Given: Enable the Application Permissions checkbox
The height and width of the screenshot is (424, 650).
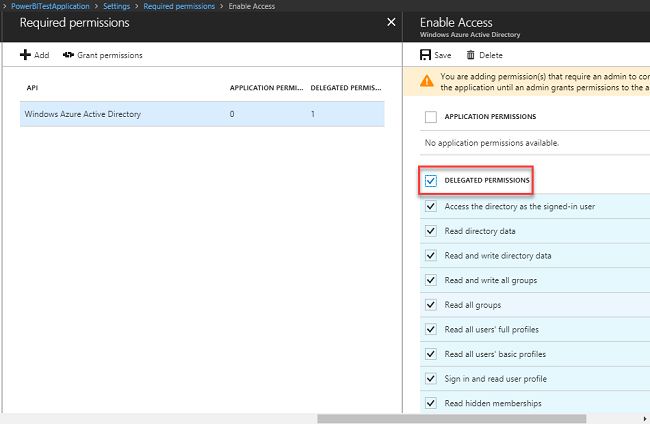Looking at the screenshot, I should (x=431, y=117).
